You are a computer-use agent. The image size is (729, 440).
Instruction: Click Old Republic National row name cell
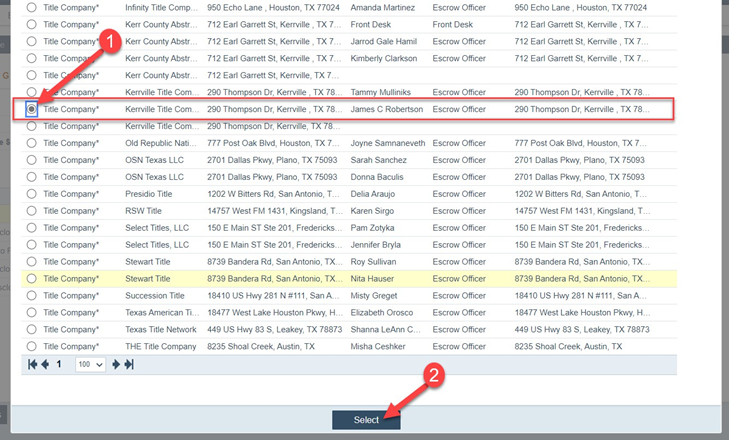(x=161, y=143)
